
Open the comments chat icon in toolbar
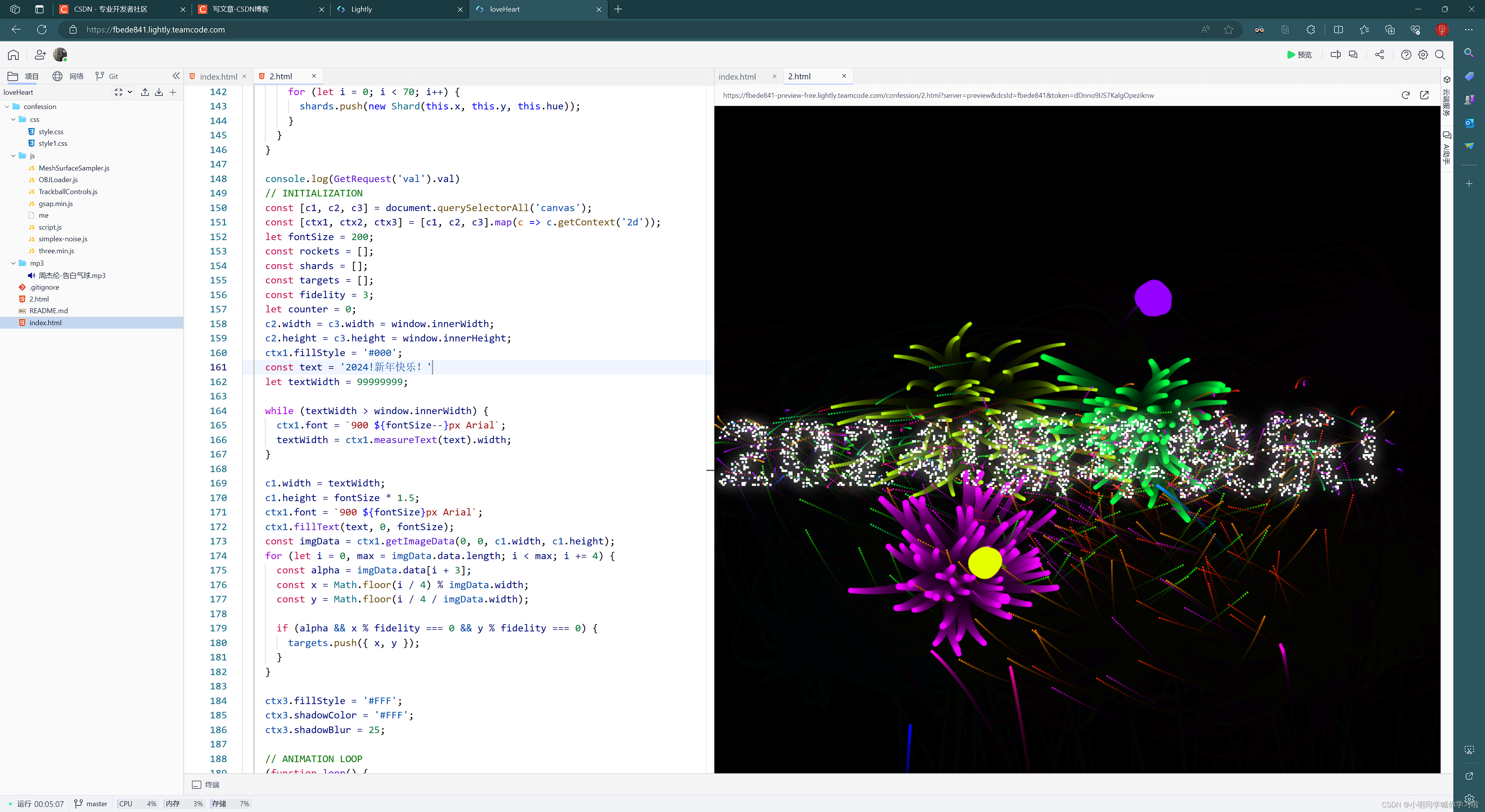tap(1353, 55)
